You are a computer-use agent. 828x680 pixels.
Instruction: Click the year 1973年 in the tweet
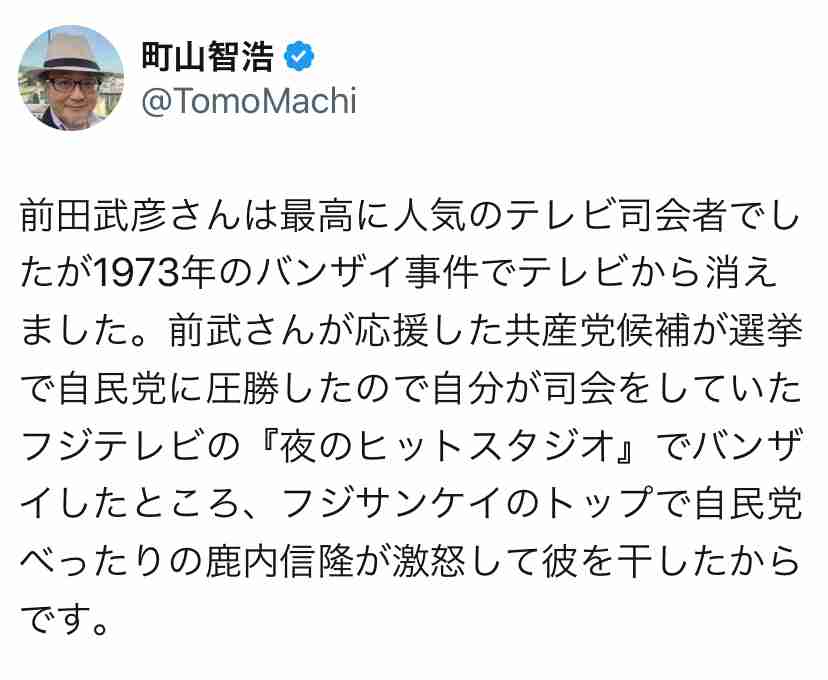point(155,273)
